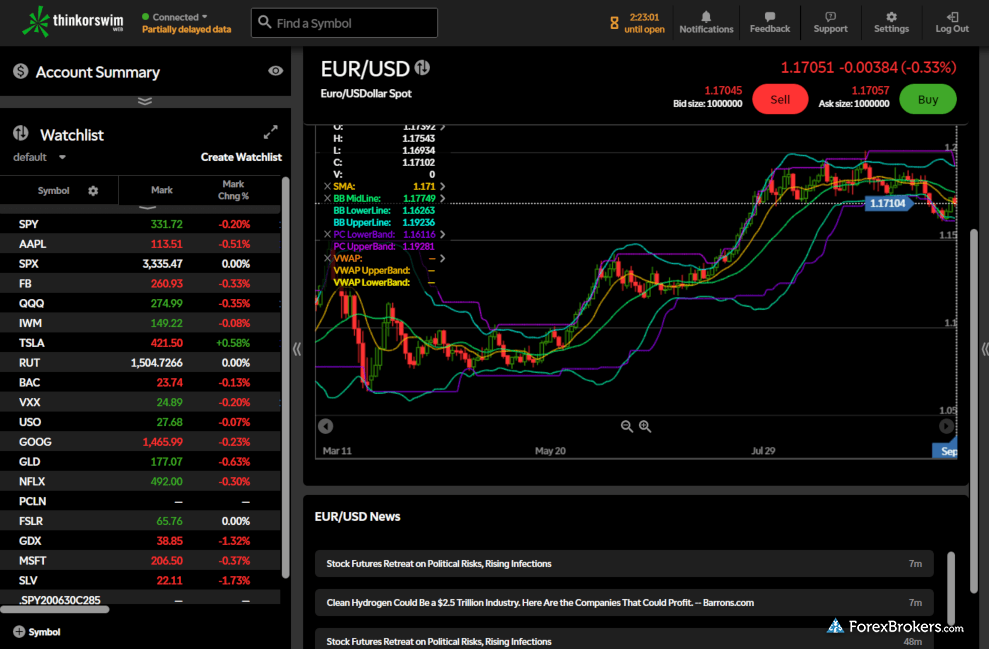Image resolution: width=989 pixels, height=649 pixels.
Task: Expand VWAP study options arrow
Action: pyautogui.click(x=443, y=258)
